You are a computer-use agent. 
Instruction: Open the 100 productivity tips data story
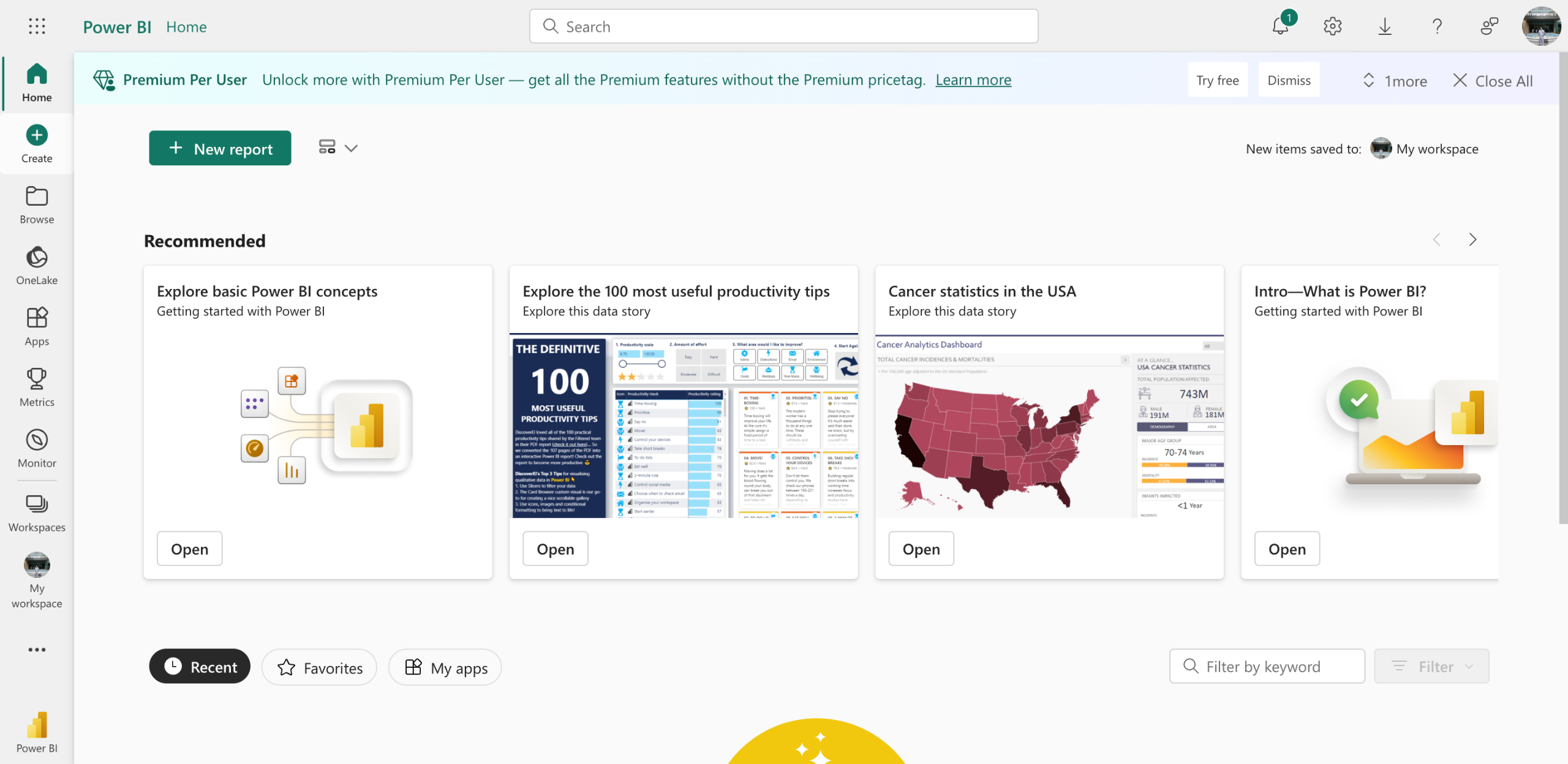[555, 549]
